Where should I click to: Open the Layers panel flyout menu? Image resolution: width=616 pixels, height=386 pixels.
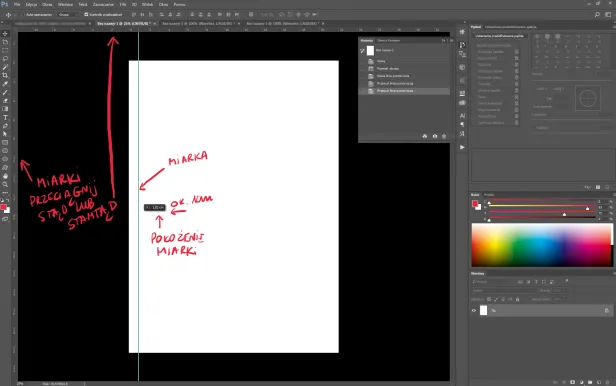tap(614, 273)
